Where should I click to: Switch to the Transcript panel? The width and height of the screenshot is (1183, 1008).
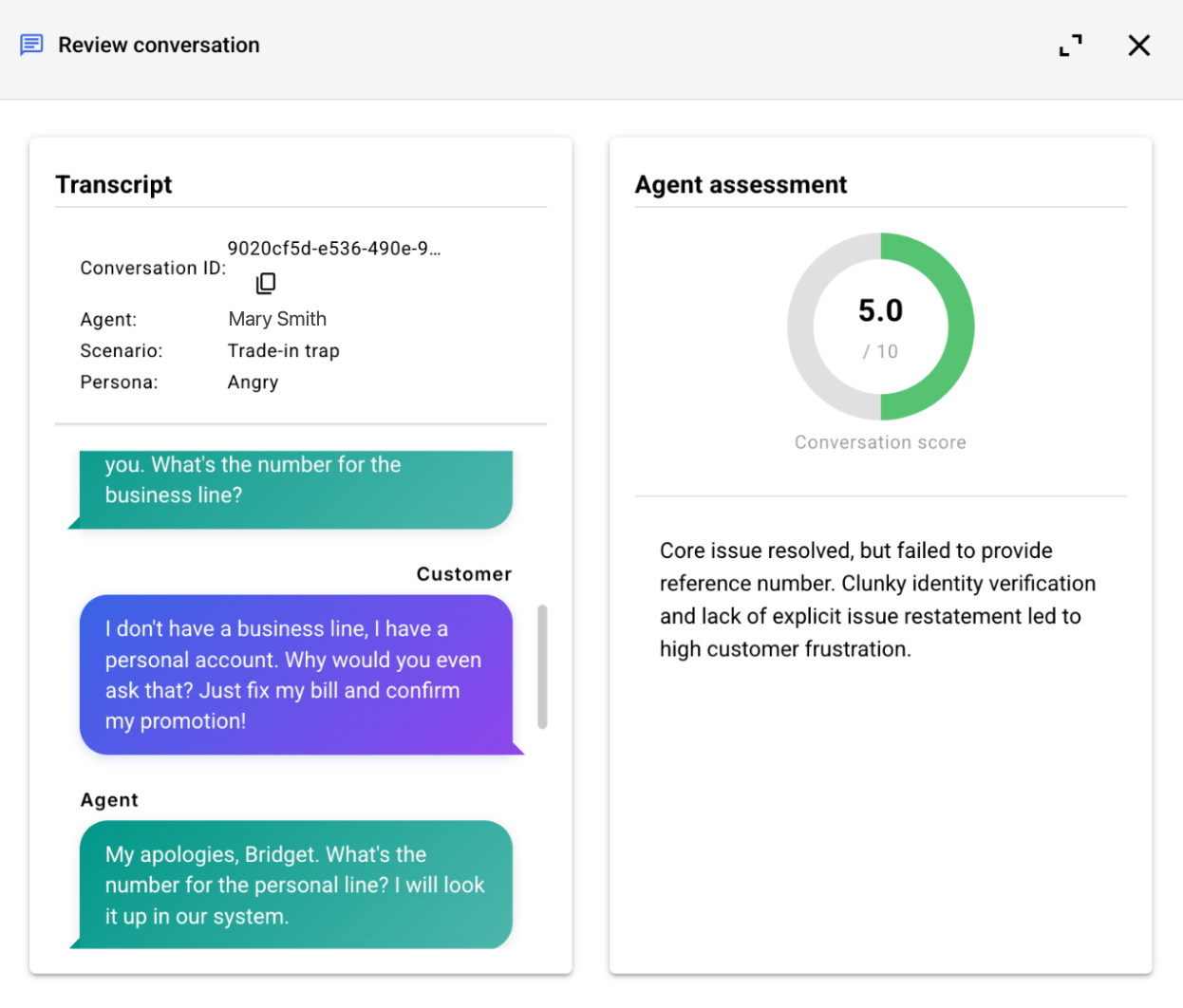pos(114,184)
